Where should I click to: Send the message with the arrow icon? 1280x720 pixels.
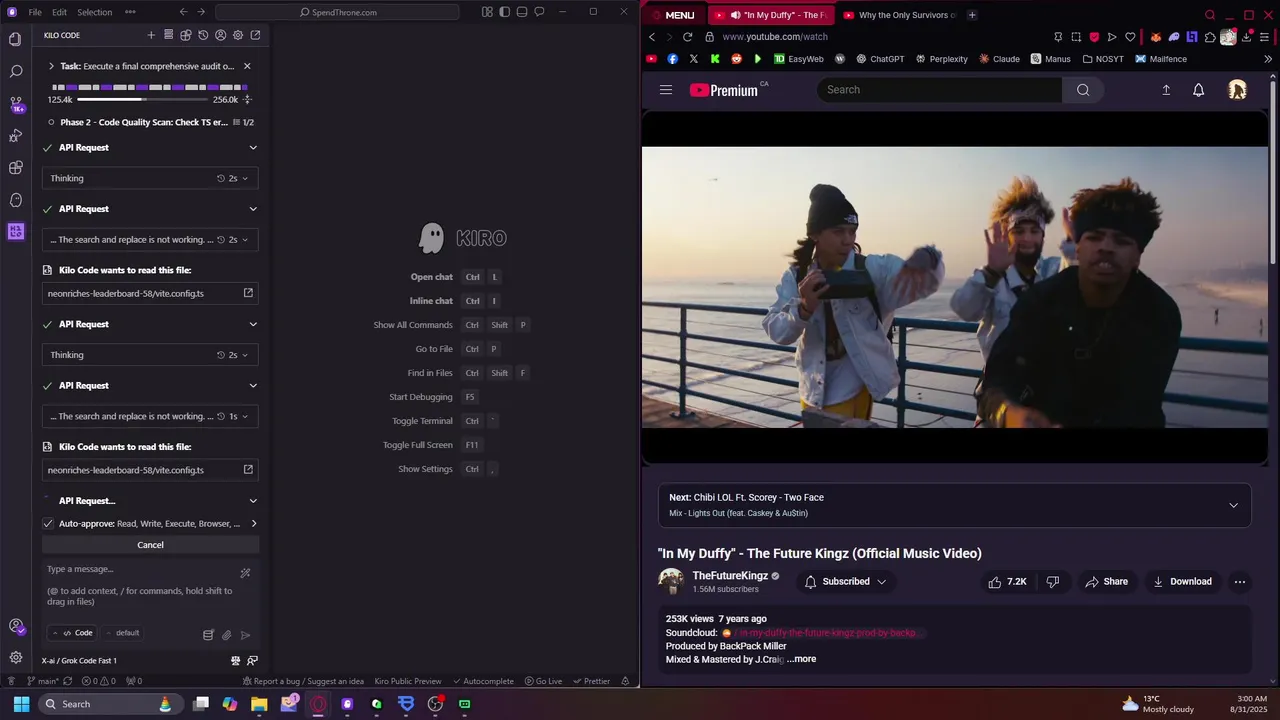(245, 634)
